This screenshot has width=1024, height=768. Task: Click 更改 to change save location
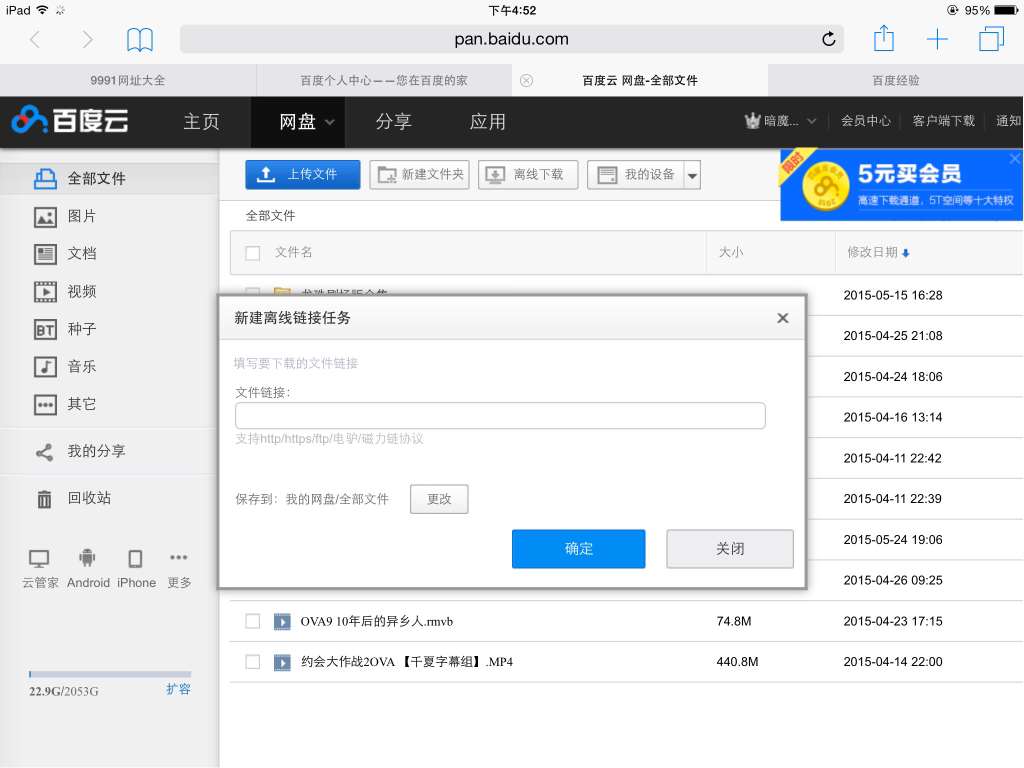pyautogui.click(x=439, y=499)
